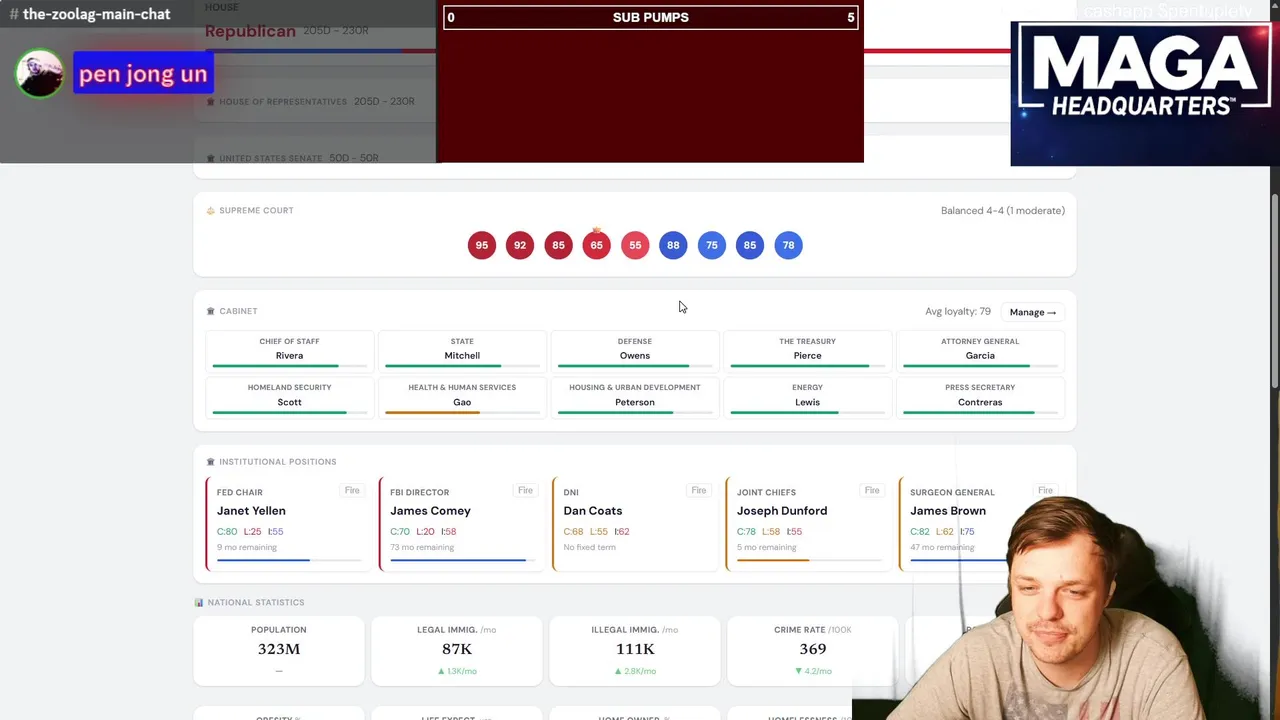
Task: Open Housing & Urban Development Peterson card
Action: (635, 397)
